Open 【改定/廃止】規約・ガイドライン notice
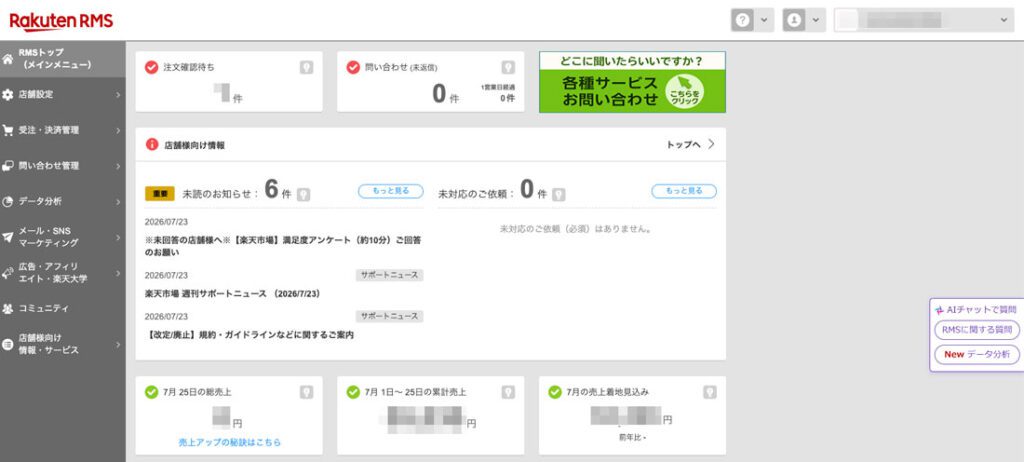1024x462 pixels. point(249,335)
